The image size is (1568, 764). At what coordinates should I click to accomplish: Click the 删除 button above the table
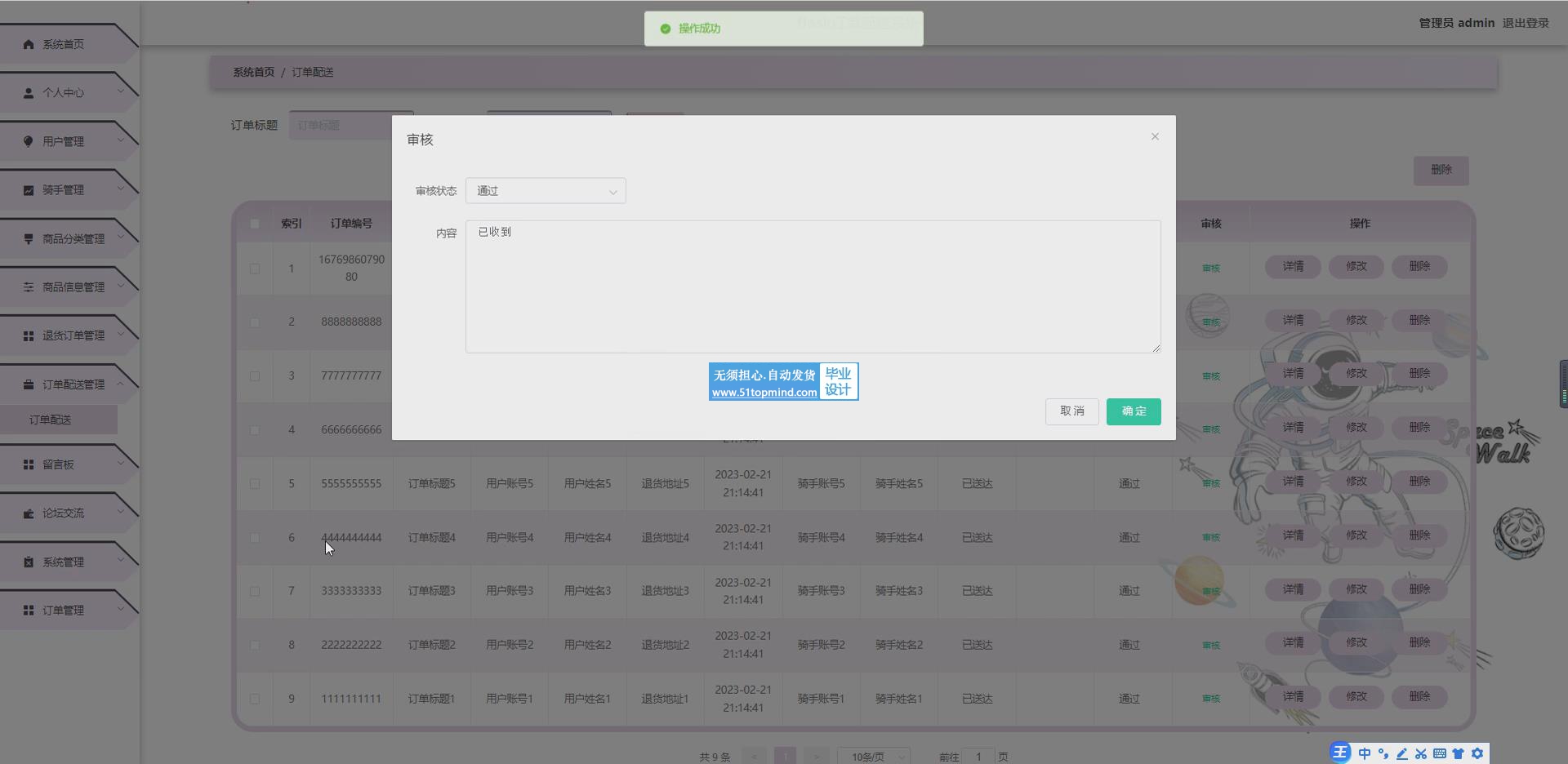tap(1441, 170)
